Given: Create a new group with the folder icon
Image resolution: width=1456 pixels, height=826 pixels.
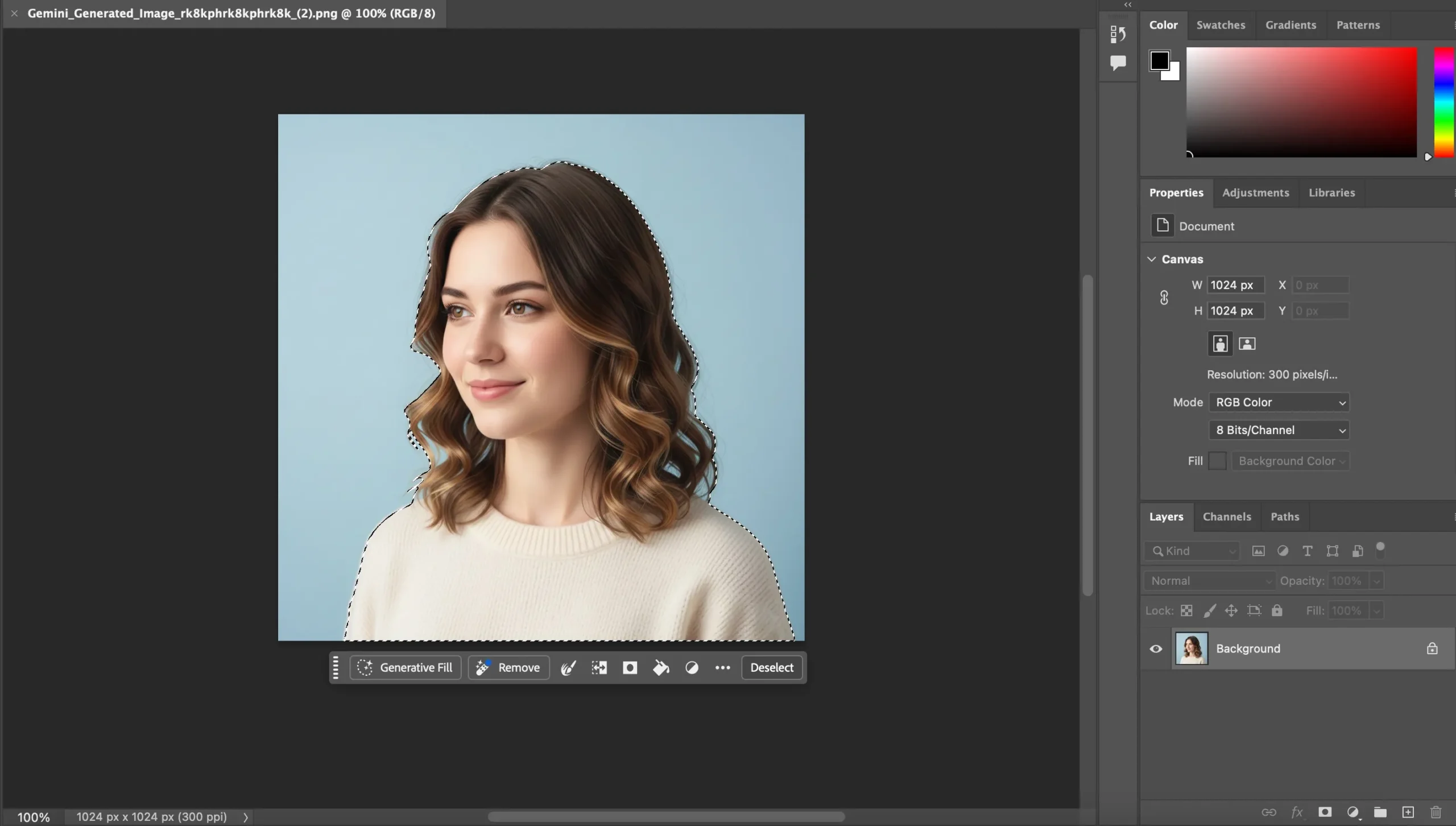Looking at the screenshot, I should tap(1380, 812).
